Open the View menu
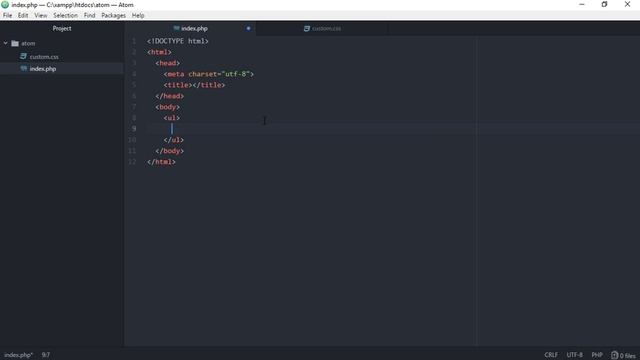 pyautogui.click(x=41, y=16)
